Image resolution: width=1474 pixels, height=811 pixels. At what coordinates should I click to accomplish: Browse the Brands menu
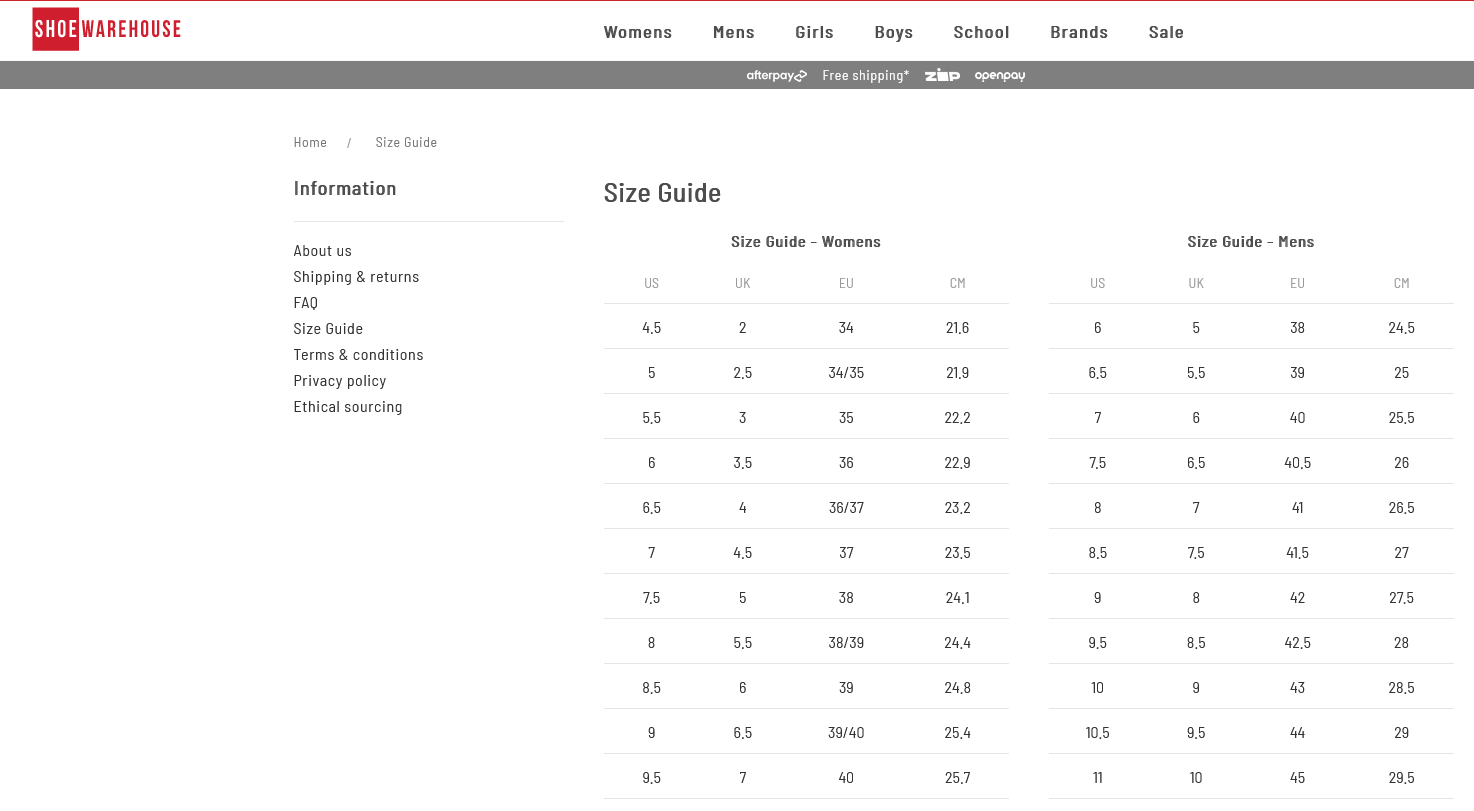pyautogui.click(x=1079, y=32)
